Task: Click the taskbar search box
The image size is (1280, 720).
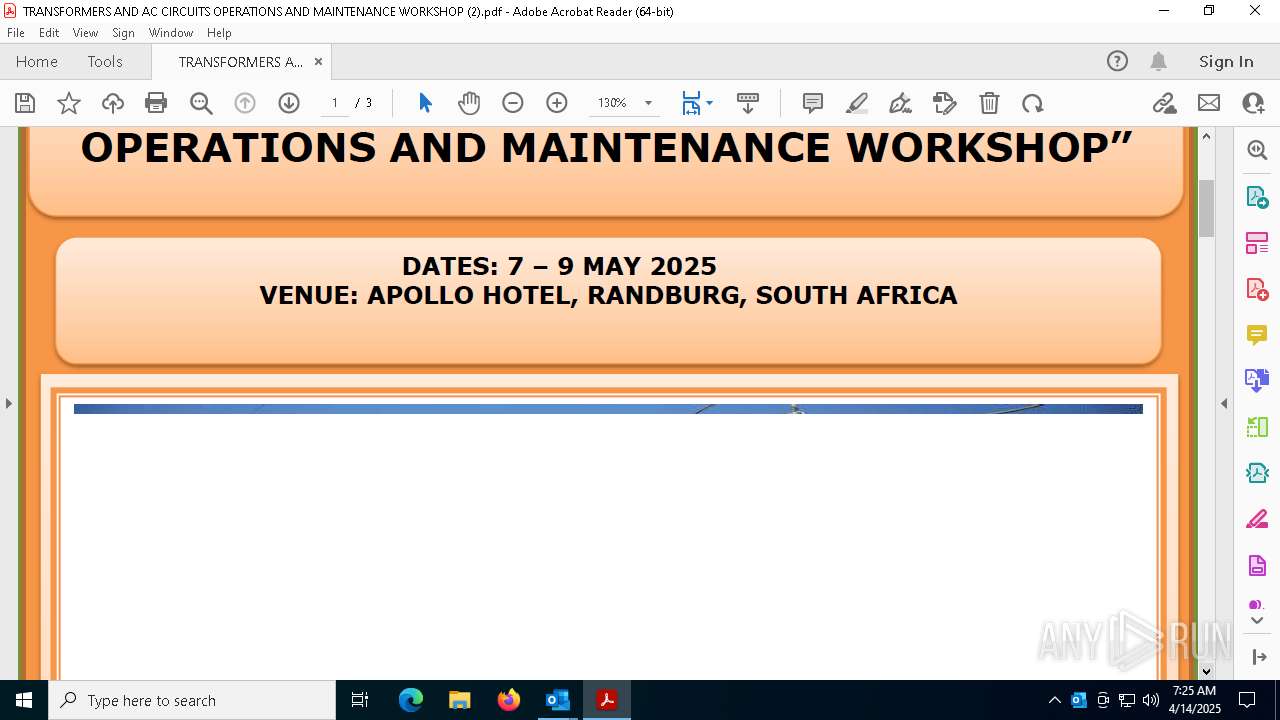Action: tap(192, 700)
